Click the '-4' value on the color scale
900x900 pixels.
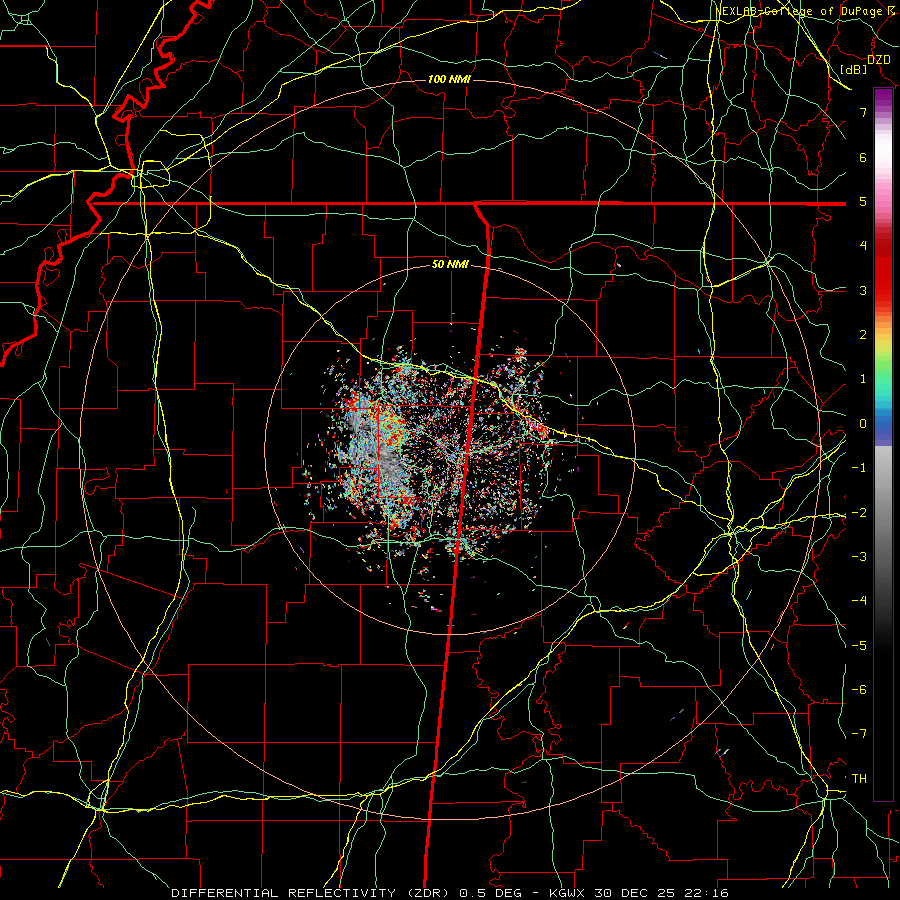click(x=859, y=601)
